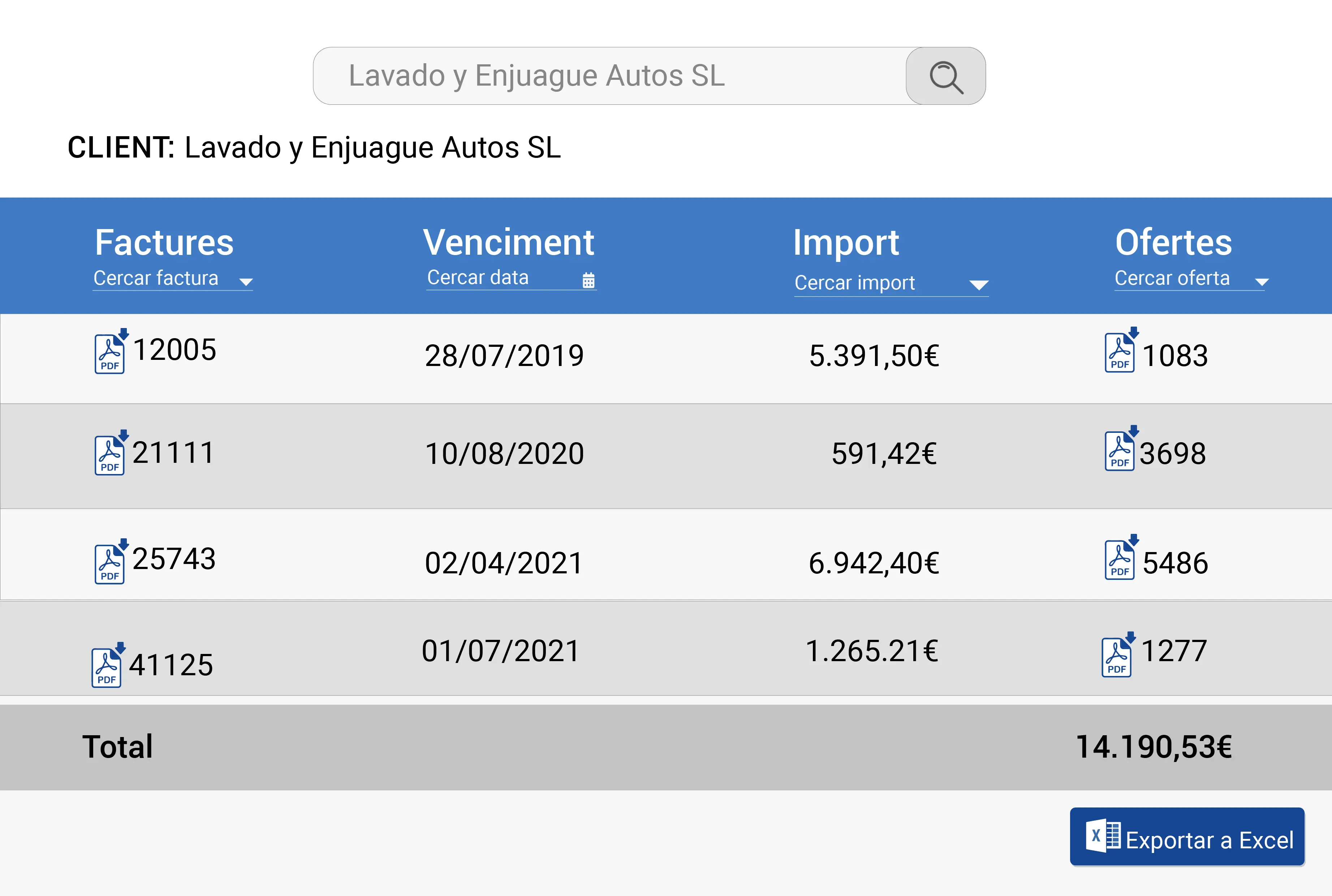This screenshot has height=896, width=1332.
Task: Click invoice number 25743
Action: pos(174,559)
